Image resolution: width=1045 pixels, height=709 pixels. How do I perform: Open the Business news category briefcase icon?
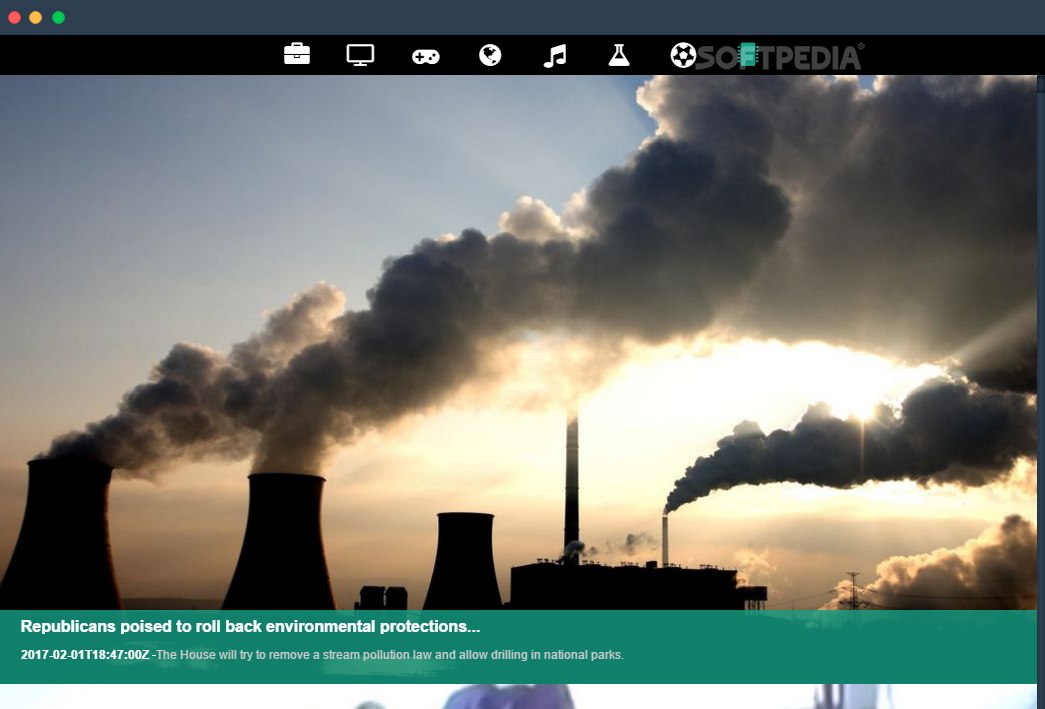[x=297, y=54]
